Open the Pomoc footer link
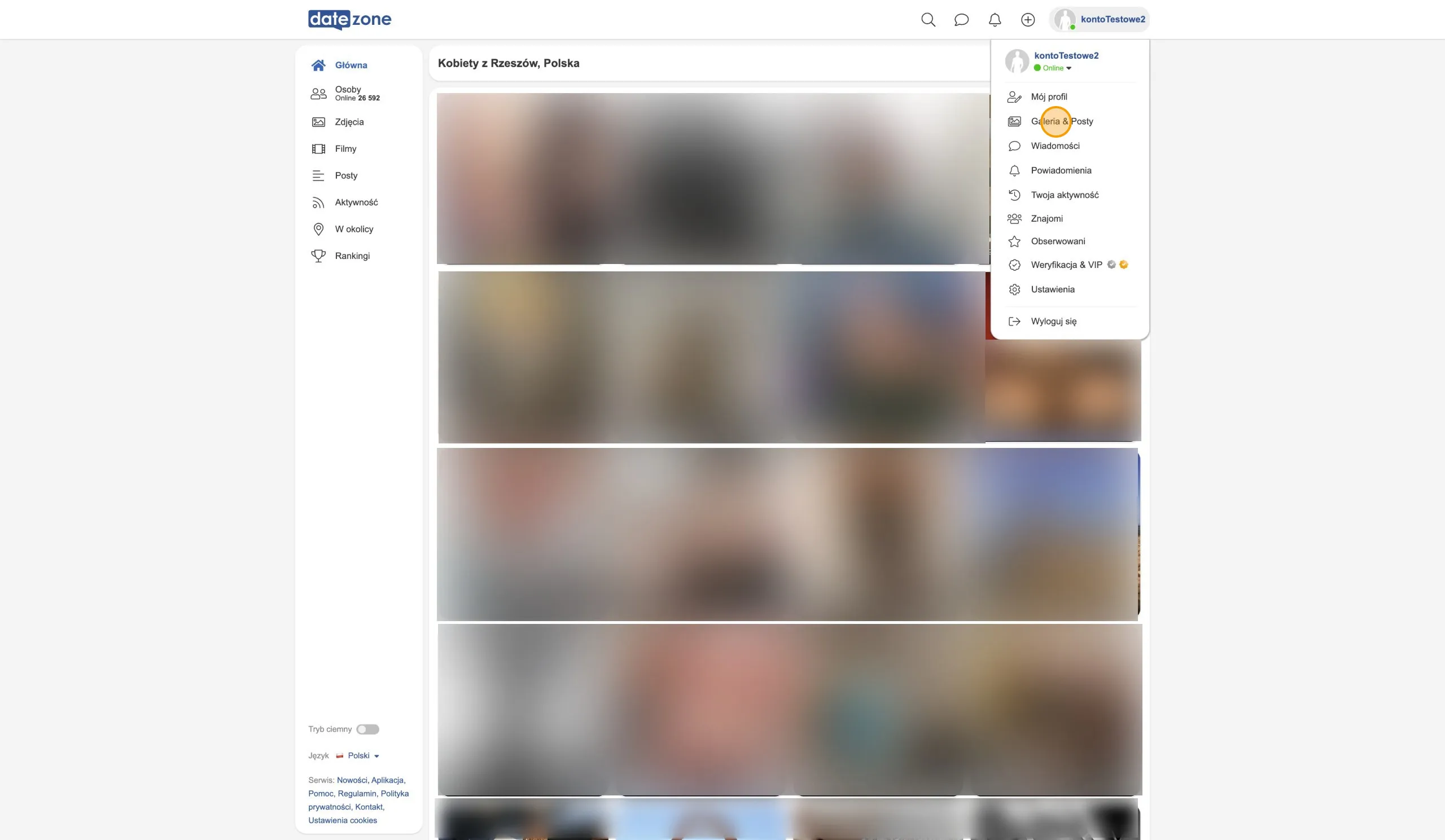Screen dimensions: 1445x840 tap(320, 794)
